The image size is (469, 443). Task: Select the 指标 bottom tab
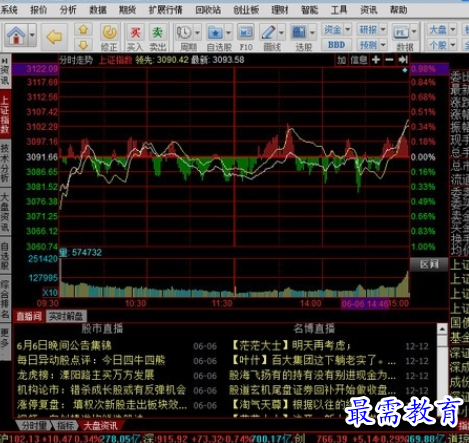coord(65,426)
